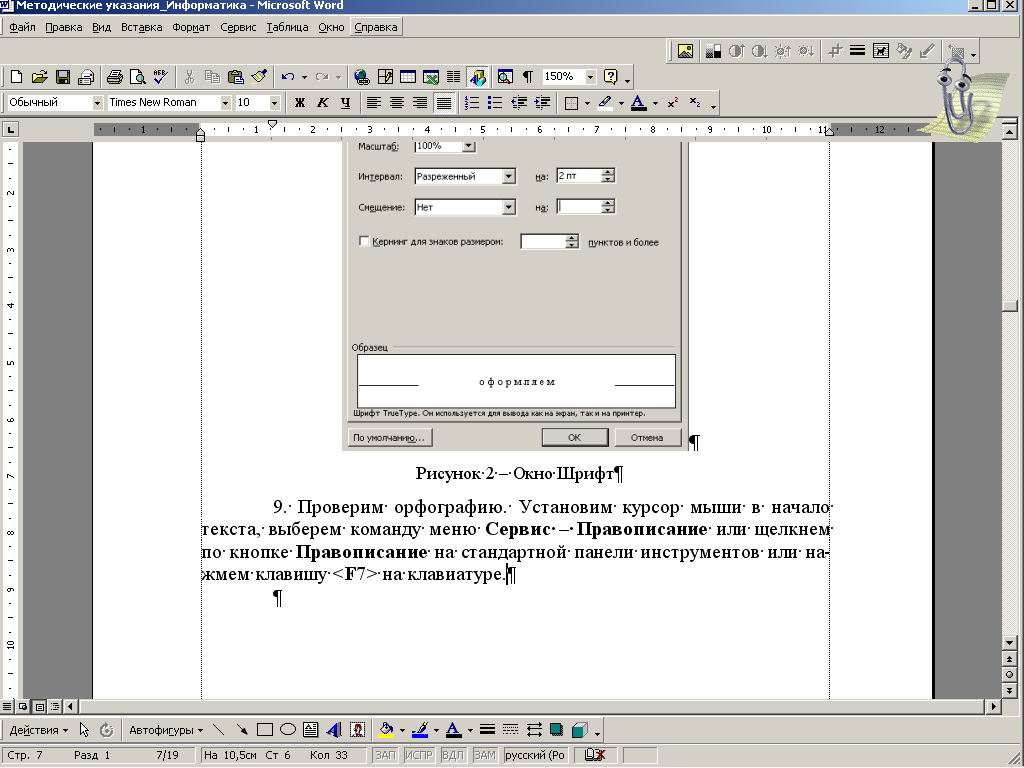
Task: Toggle the show paragraph marks ¶ button
Action: [x=528, y=77]
